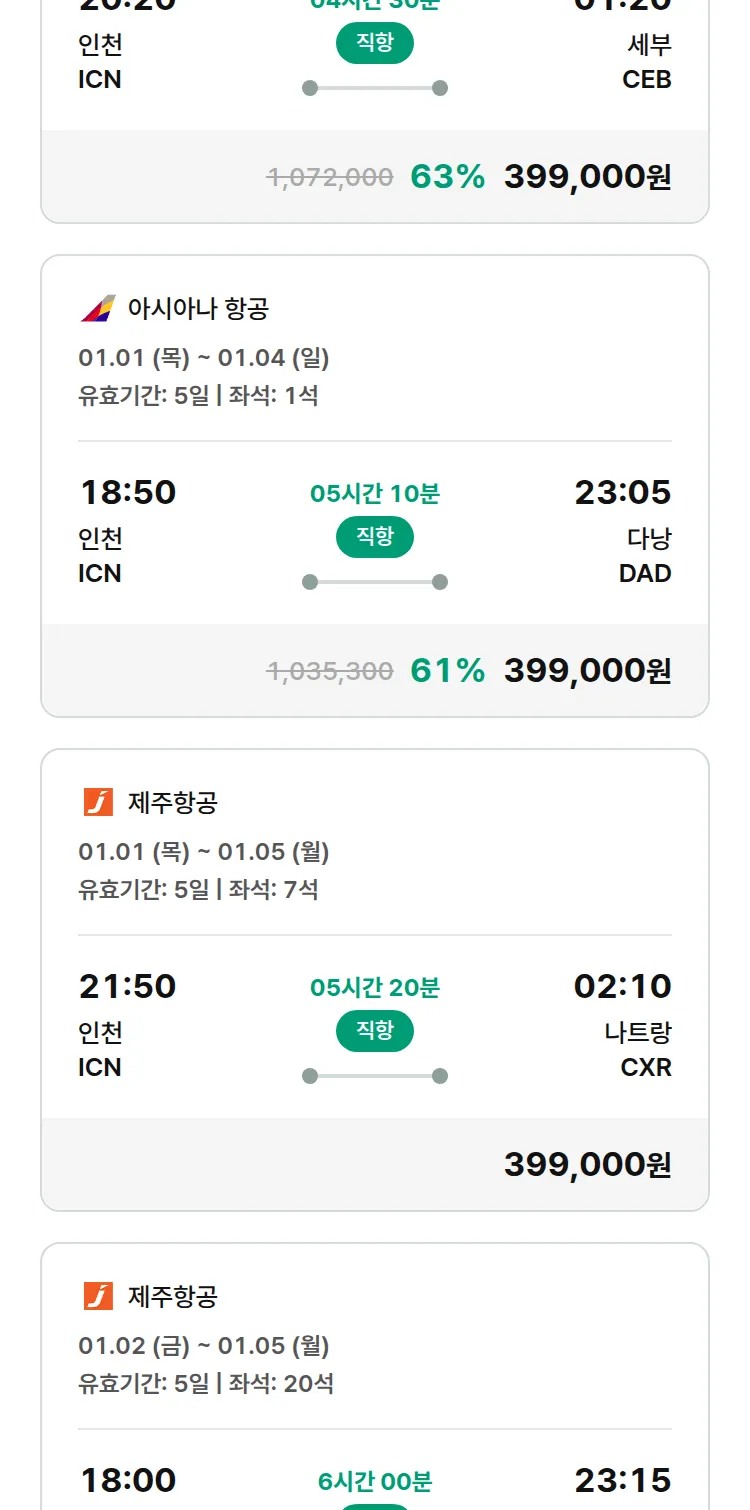Tap the 직항 badge on the Nha Trang flight
750x1510 pixels.
click(375, 1031)
